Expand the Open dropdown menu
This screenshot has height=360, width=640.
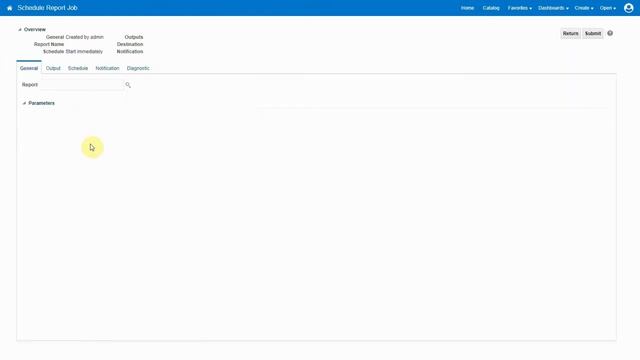(608, 8)
